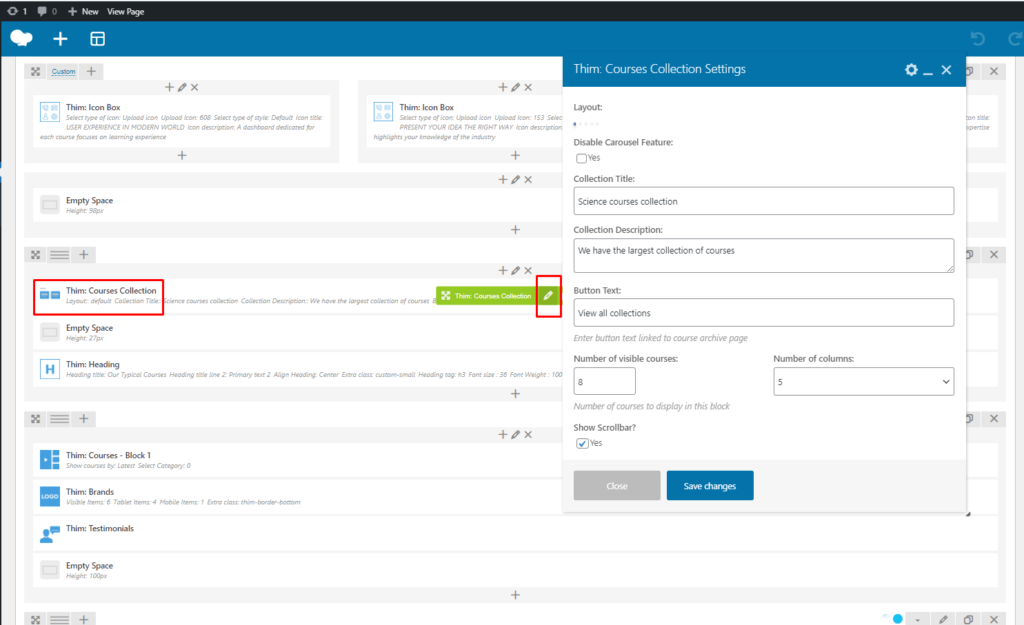
Task: Click pencil on green Courses Collection toolbar
Action: [x=548, y=296]
